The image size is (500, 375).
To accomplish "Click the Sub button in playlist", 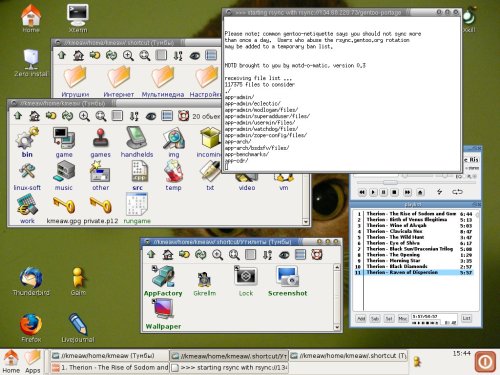I will (375, 319).
